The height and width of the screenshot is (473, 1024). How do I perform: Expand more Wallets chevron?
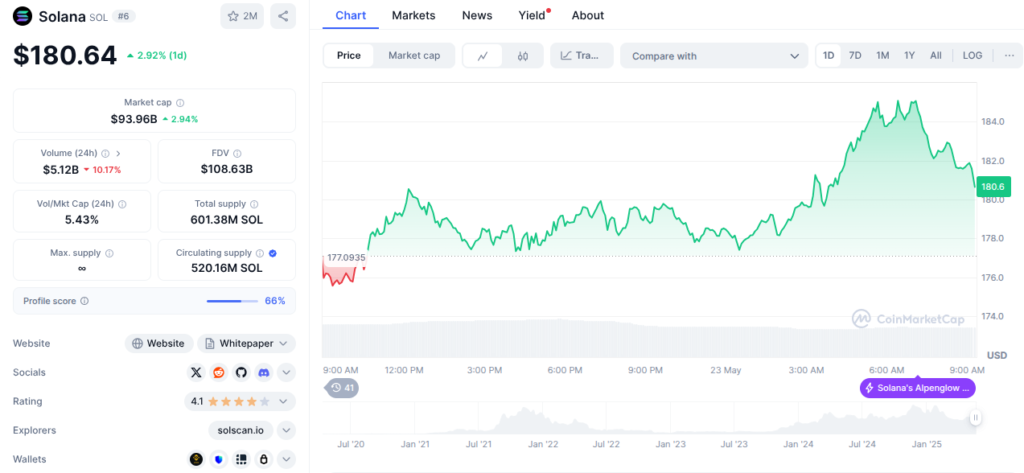[286, 459]
